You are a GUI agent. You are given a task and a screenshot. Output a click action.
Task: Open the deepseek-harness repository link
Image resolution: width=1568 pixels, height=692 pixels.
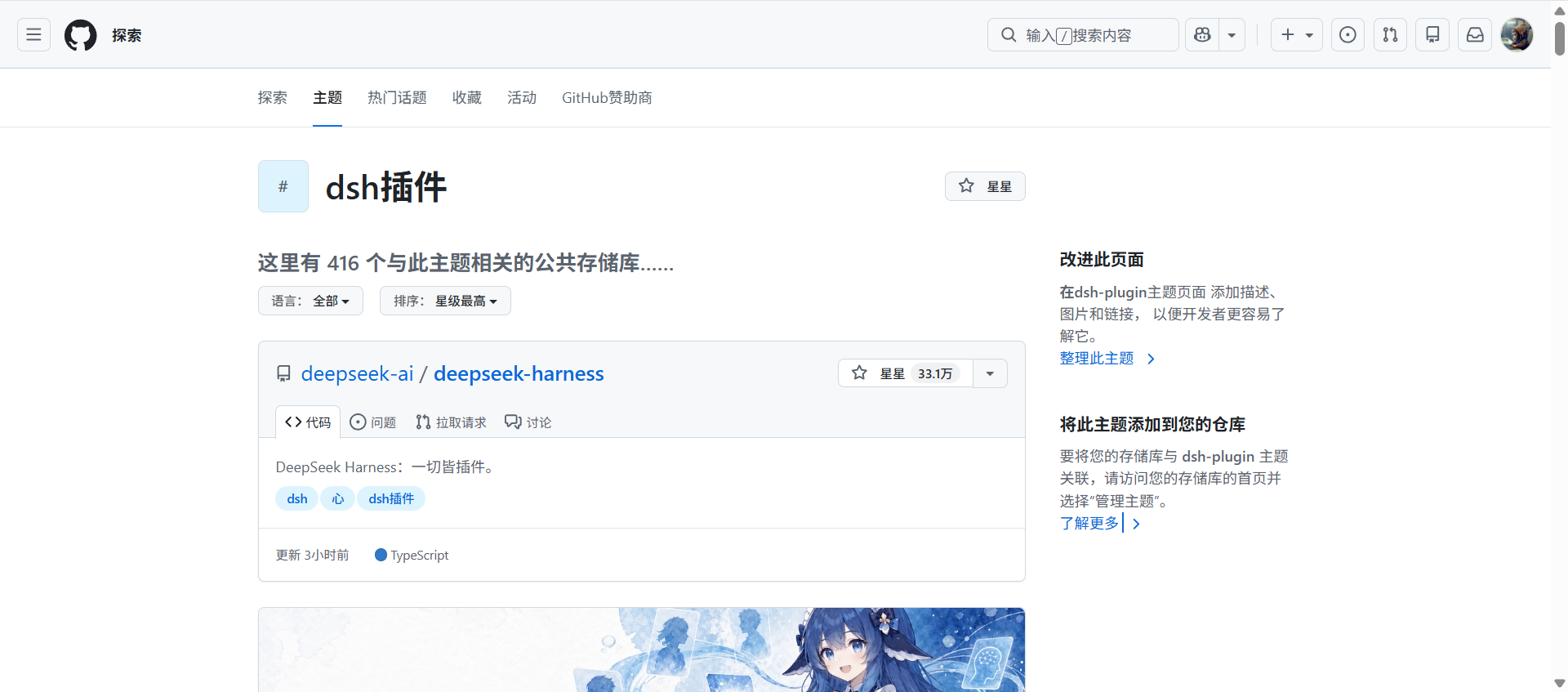(519, 373)
